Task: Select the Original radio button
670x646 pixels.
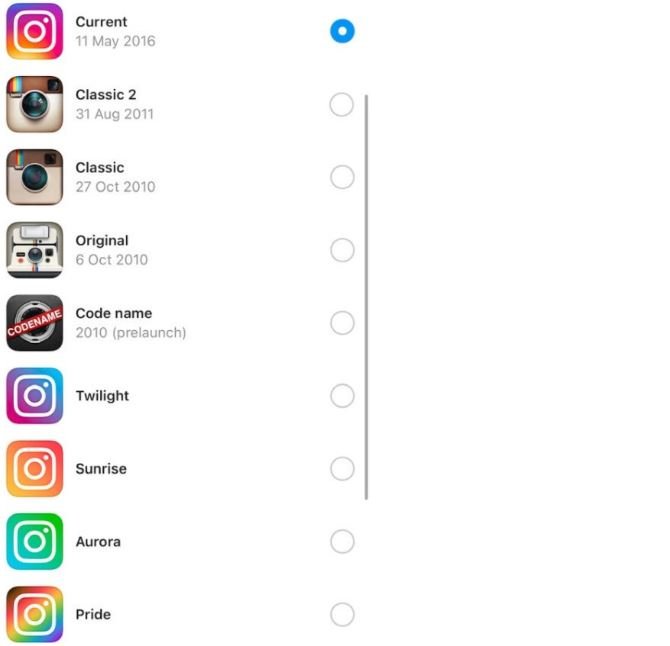Action: [x=342, y=250]
